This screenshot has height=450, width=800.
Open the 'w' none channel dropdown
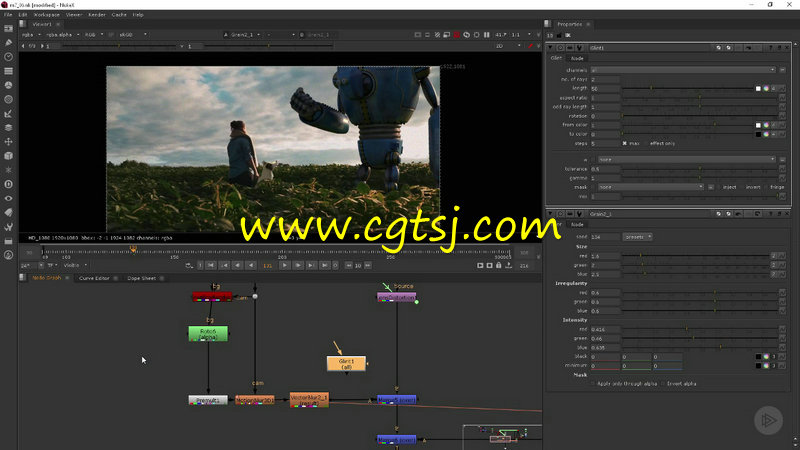click(x=687, y=160)
